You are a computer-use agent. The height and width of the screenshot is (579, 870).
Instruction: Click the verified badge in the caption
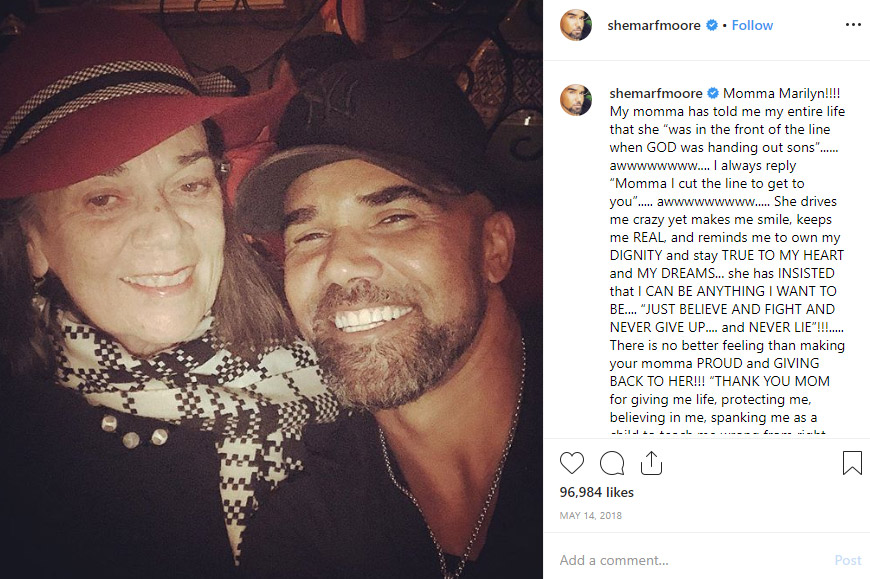712,92
